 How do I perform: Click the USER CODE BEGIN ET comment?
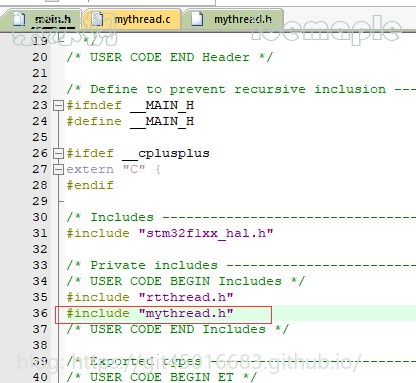162,377
